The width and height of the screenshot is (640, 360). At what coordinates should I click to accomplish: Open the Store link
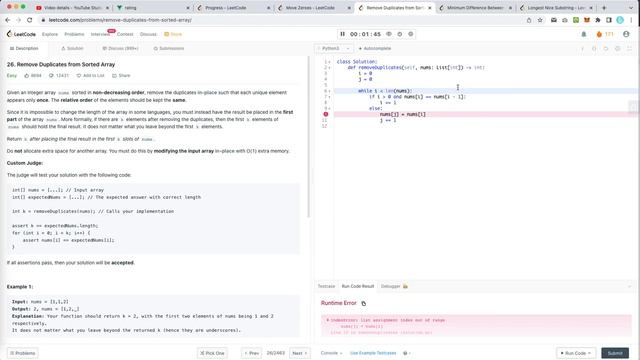click(x=173, y=34)
